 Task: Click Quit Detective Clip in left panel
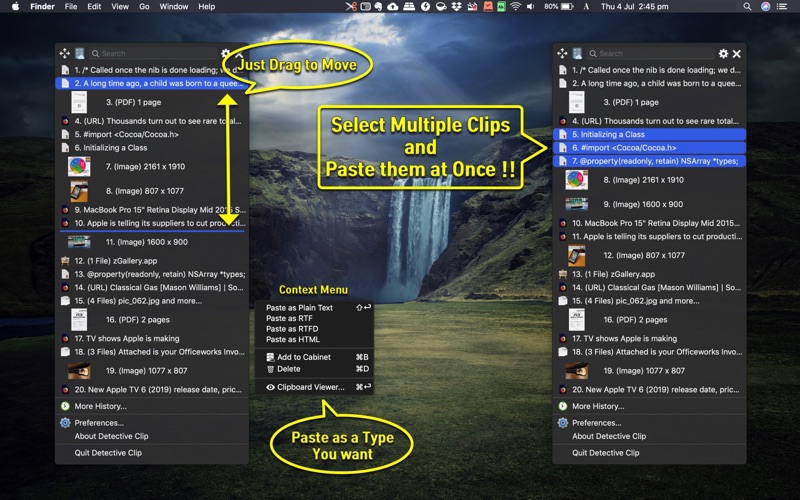(152, 453)
